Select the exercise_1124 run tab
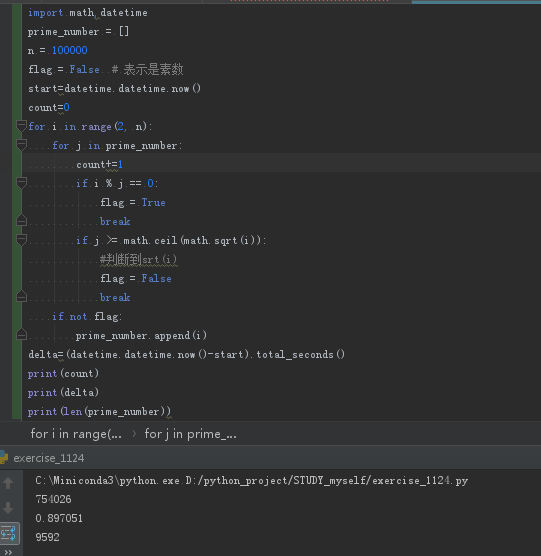The image size is (541, 556). point(49,458)
